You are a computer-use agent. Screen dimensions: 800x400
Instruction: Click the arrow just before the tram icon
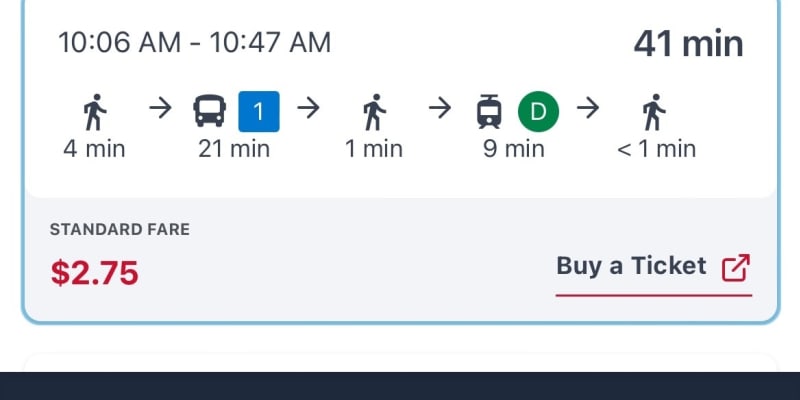tap(439, 108)
